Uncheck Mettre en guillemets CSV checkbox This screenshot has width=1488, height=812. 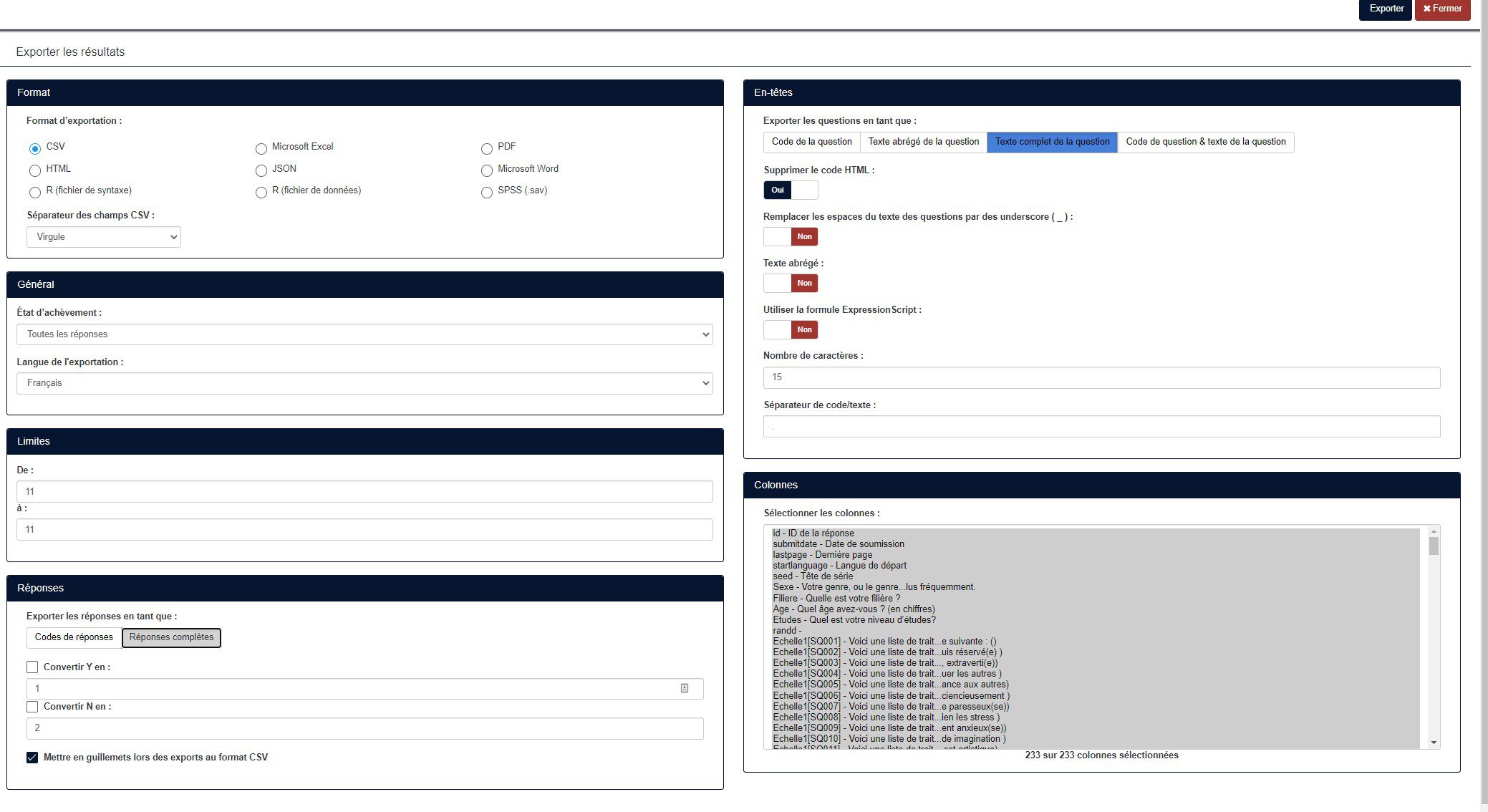point(32,757)
